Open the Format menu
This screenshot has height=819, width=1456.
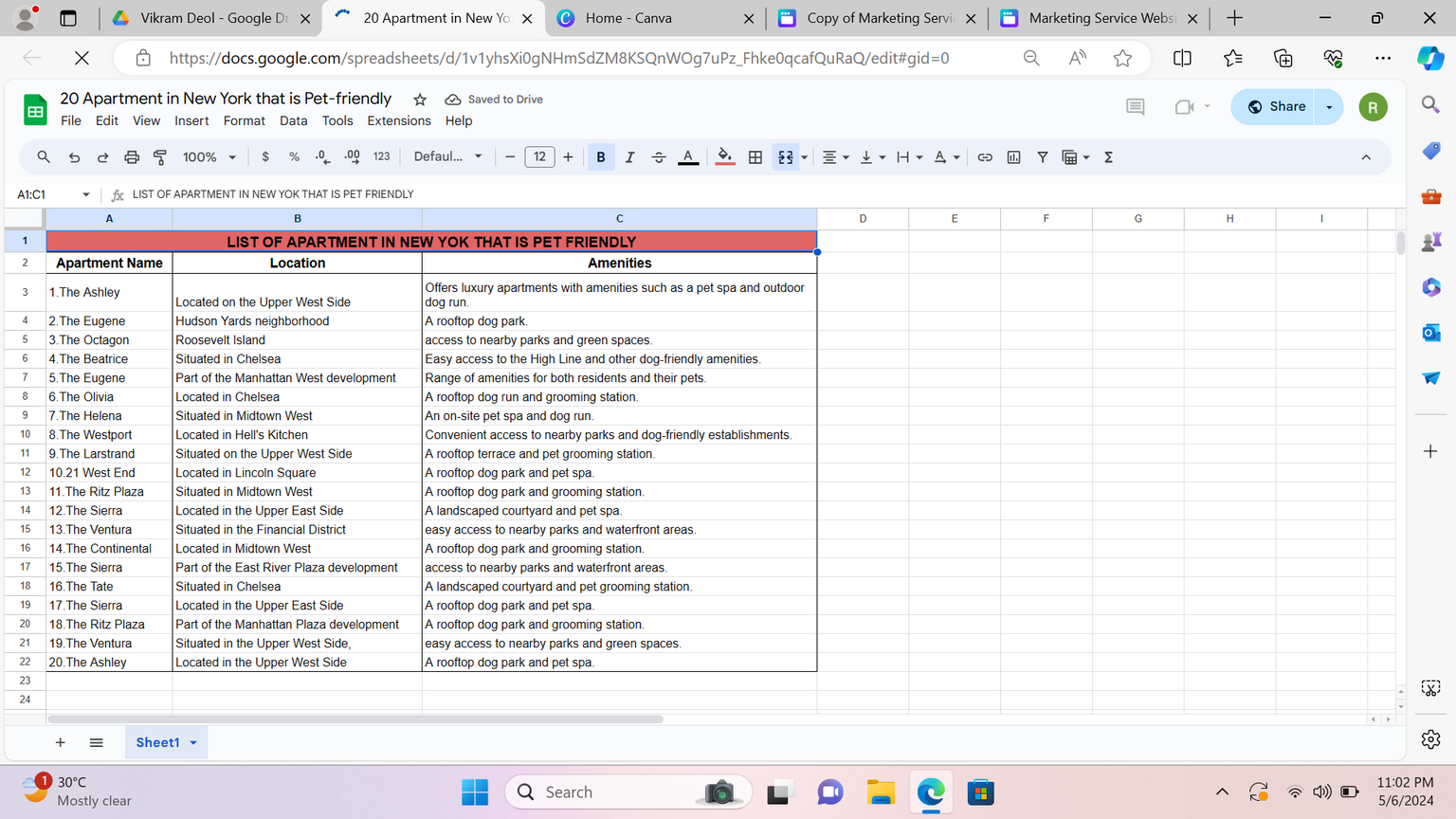pyautogui.click(x=244, y=121)
